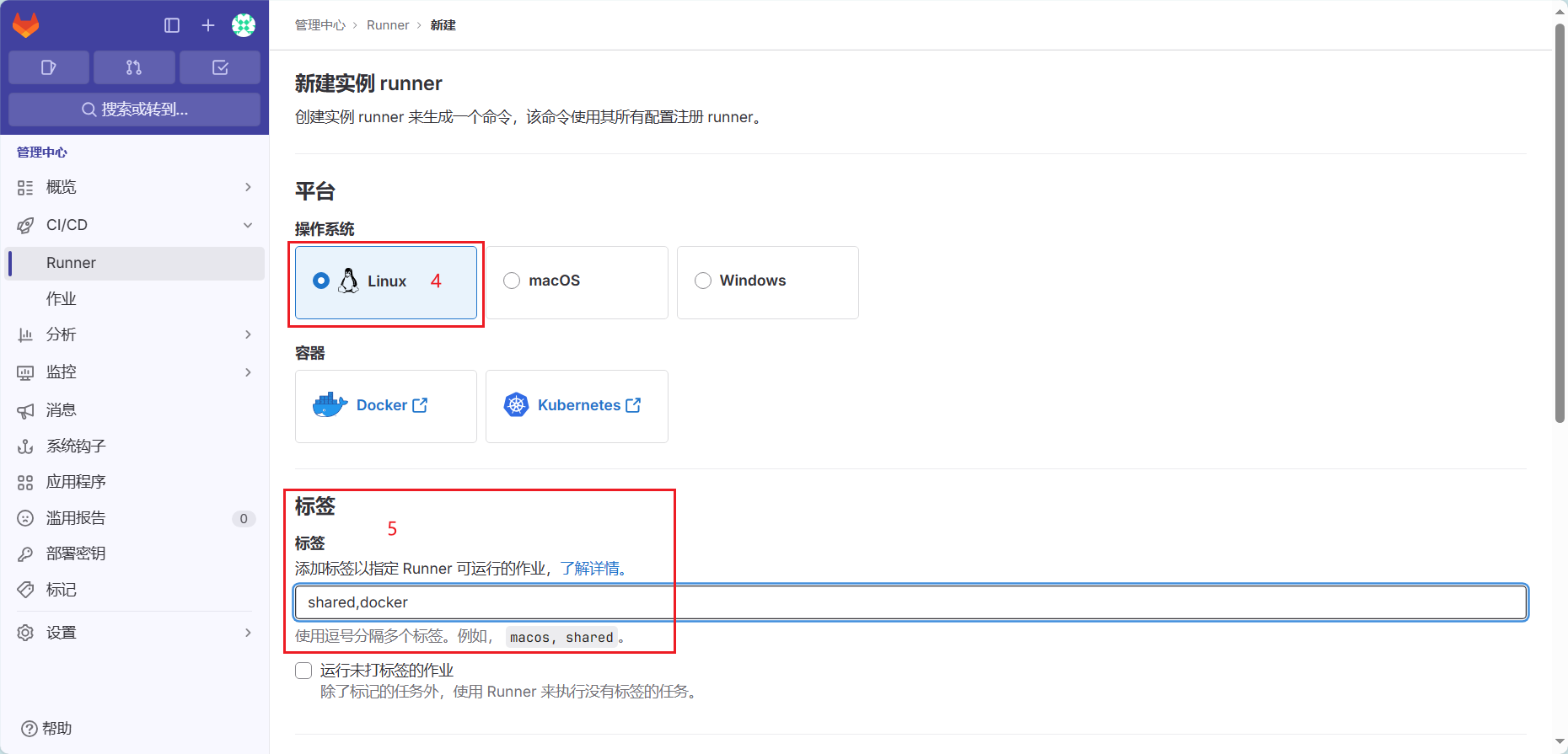Open assigned issues icon button

pos(49,67)
